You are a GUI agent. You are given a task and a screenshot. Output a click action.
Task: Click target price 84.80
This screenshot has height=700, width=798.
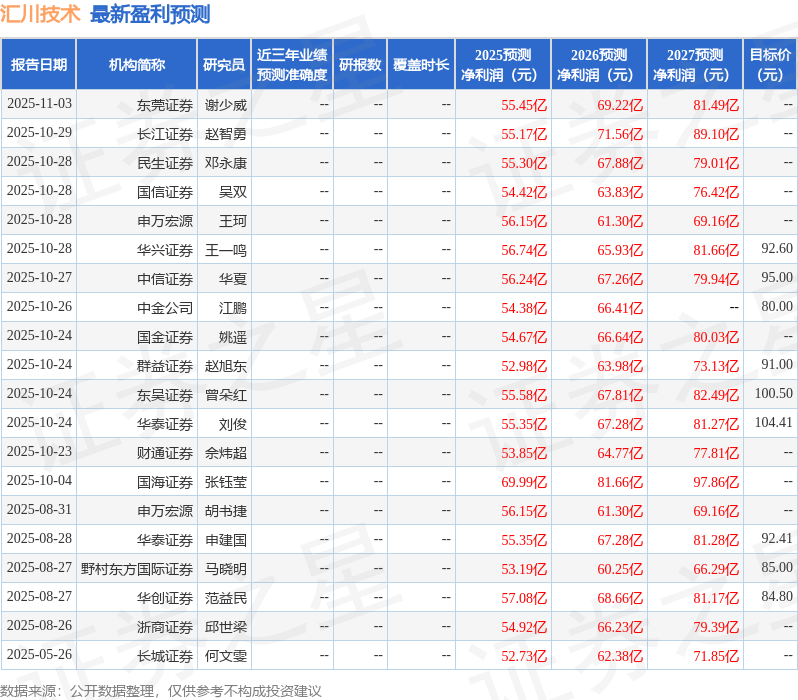point(777,597)
